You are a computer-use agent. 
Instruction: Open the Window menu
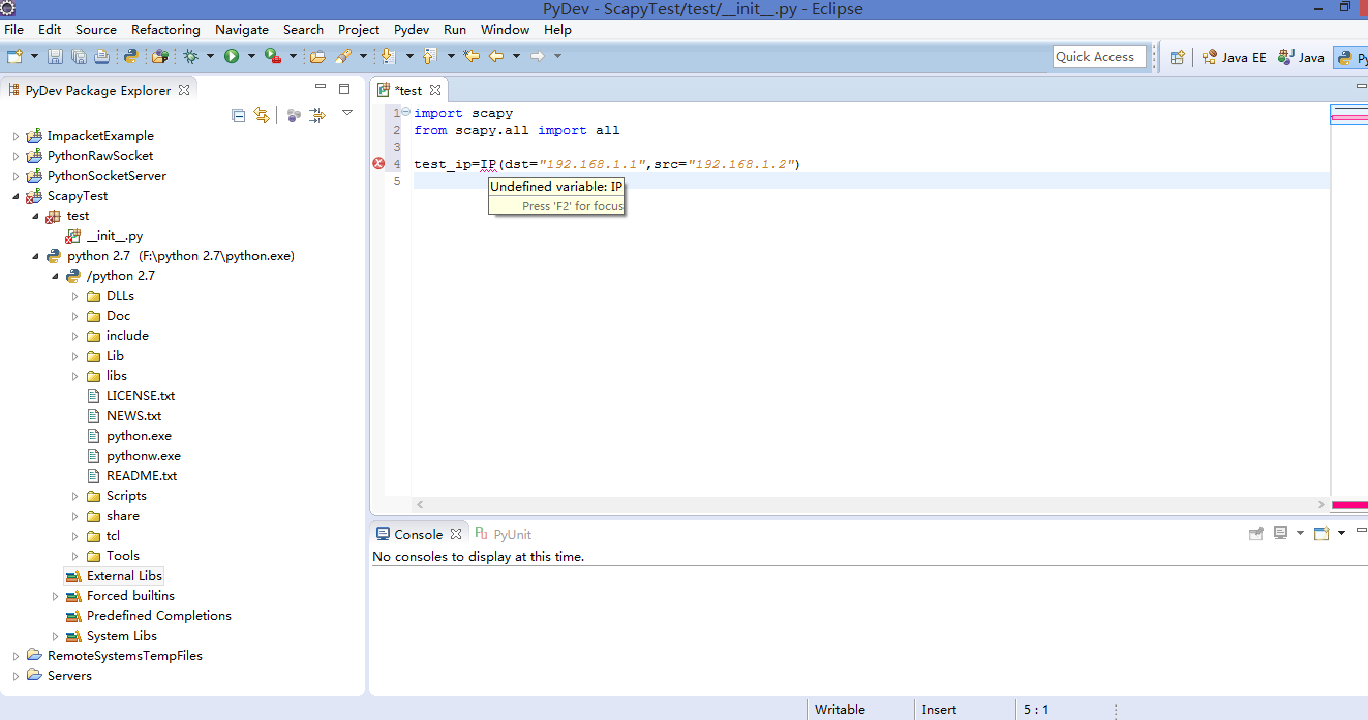505,29
